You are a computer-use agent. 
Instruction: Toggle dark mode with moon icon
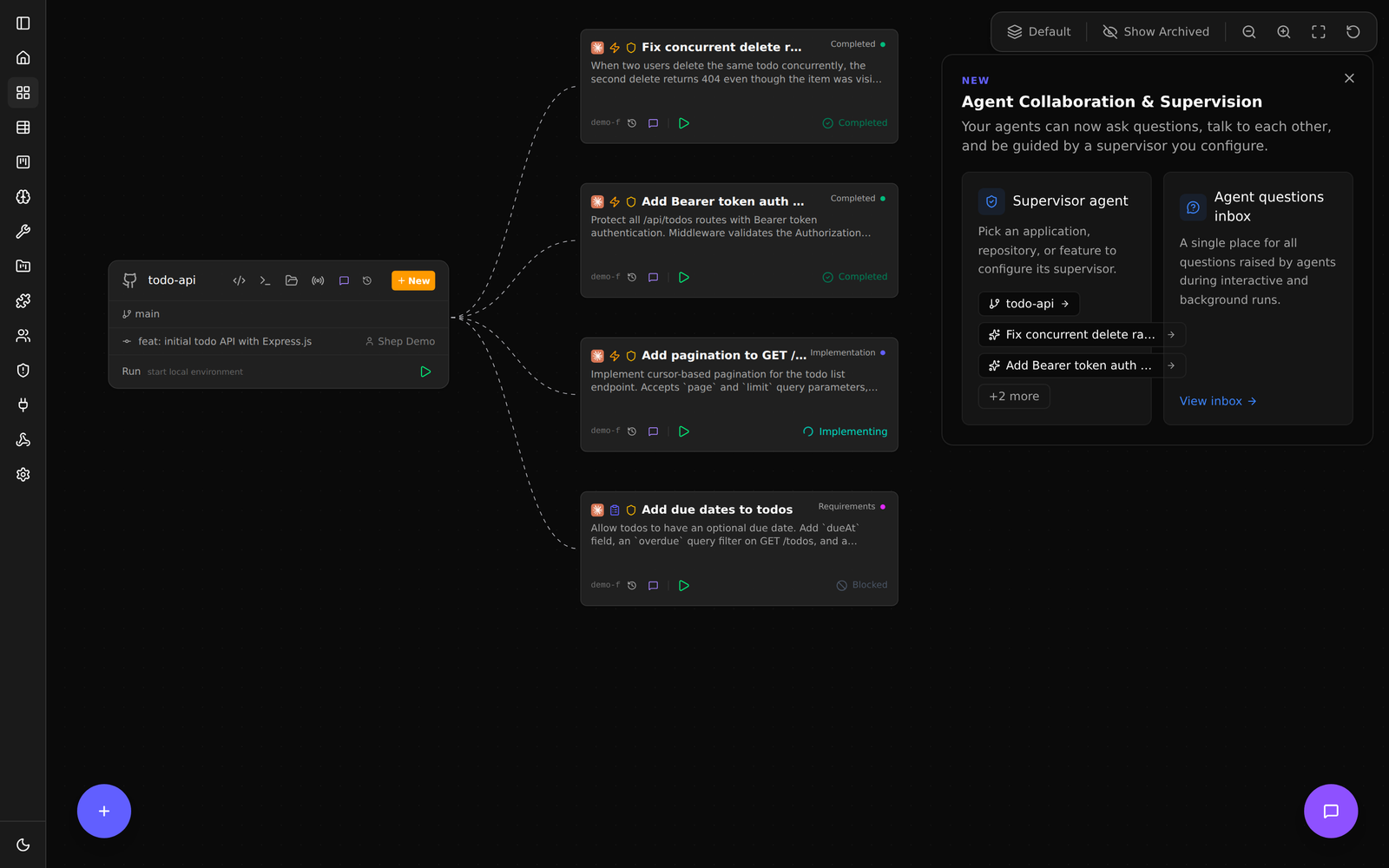coord(23,845)
